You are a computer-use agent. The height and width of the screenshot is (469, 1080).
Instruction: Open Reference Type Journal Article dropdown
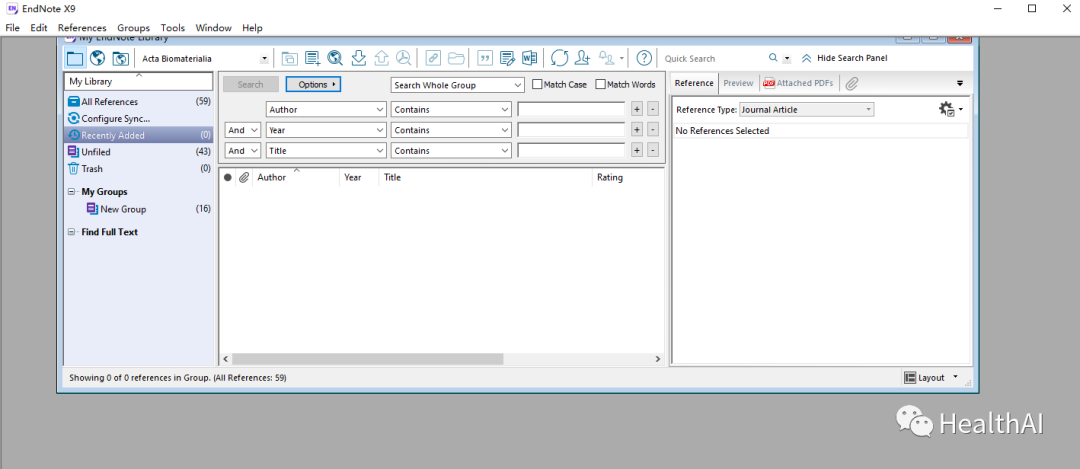coord(807,110)
